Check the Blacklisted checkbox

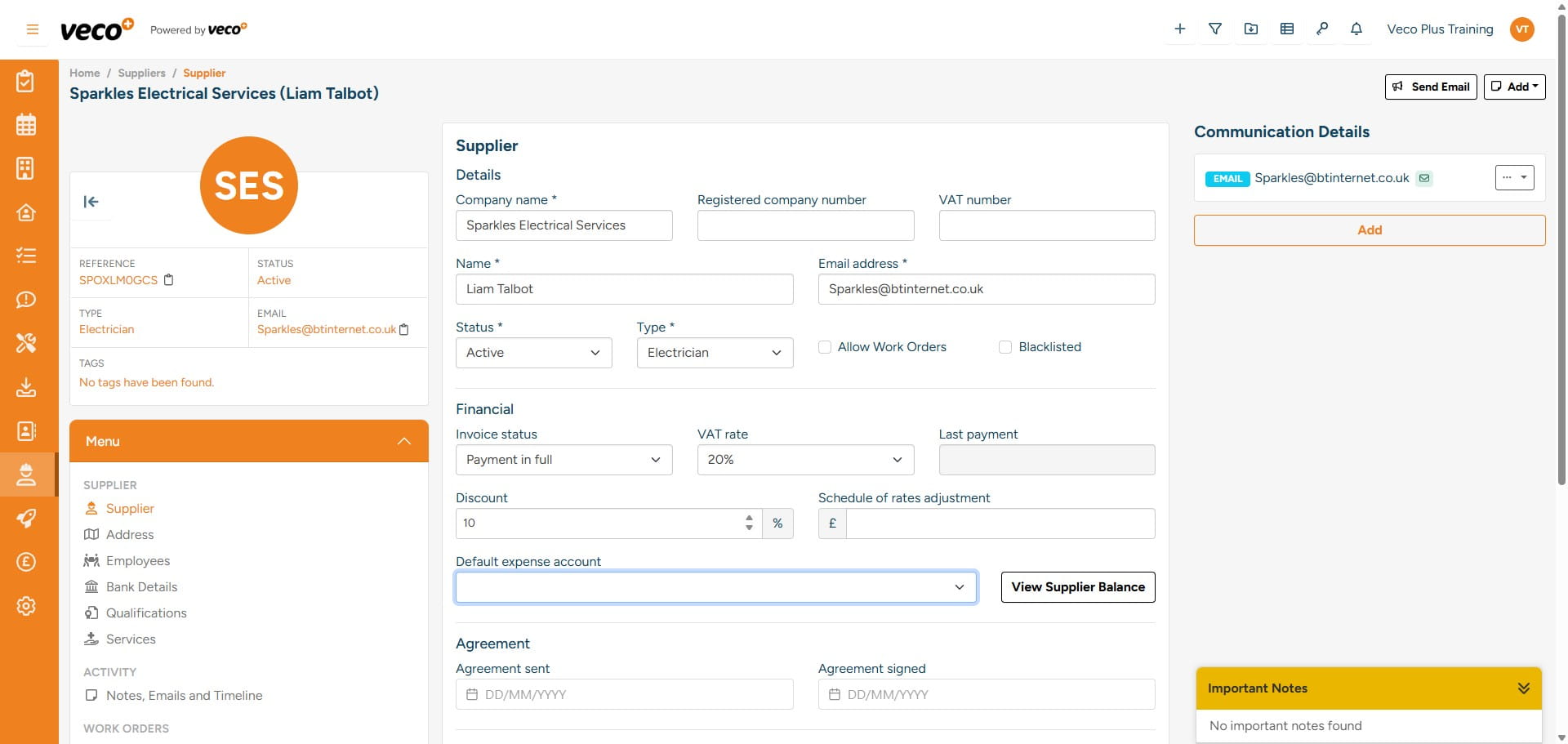(x=1004, y=347)
